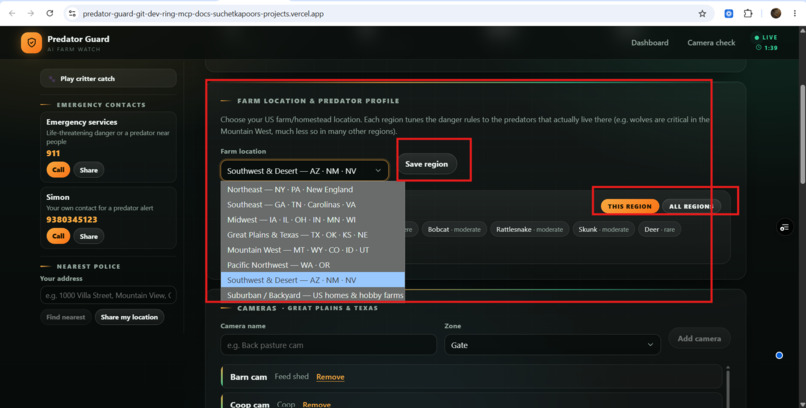Select Mountain West — MT · WY · CO option
806x408 pixels.
click(313, 250)
